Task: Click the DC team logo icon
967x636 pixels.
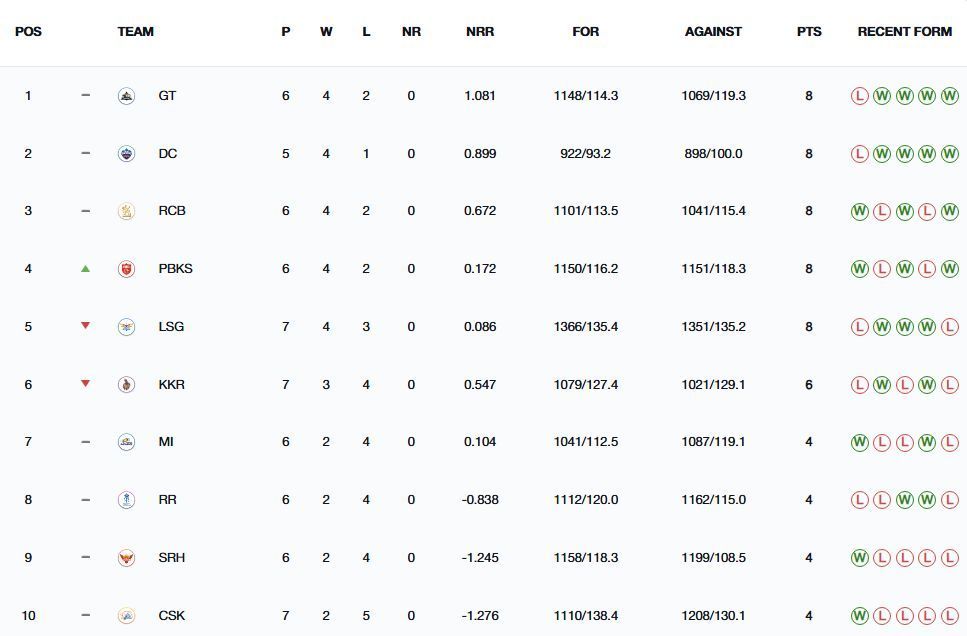Action: [126, 154]
